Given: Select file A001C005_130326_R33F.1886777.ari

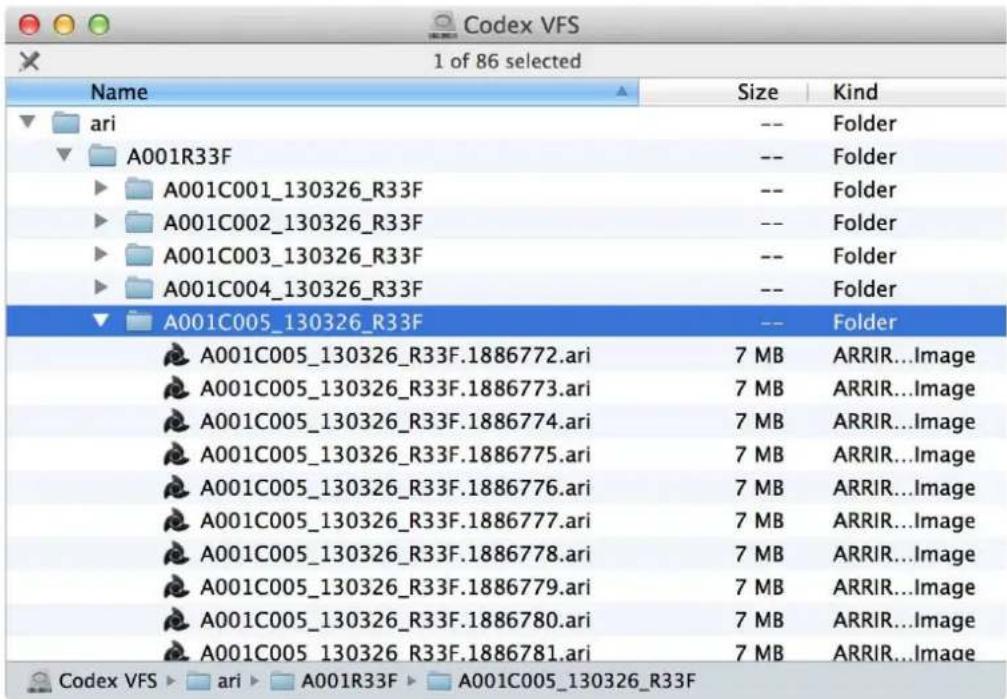Looking at the screenshot, I should pos(395,521).
